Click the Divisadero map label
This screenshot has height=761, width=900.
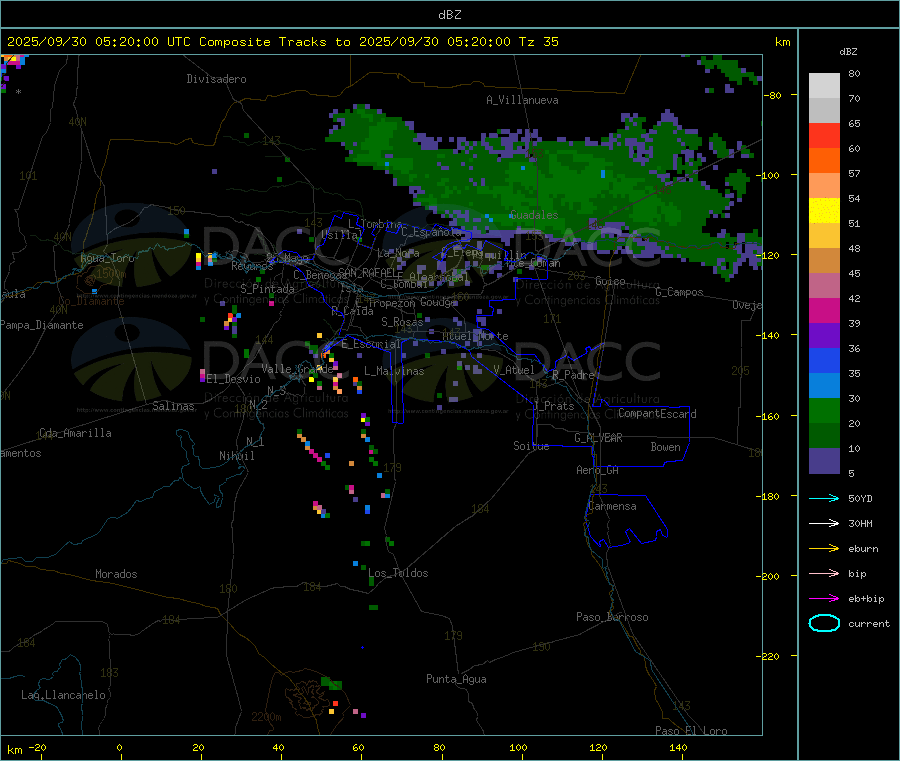216,79
